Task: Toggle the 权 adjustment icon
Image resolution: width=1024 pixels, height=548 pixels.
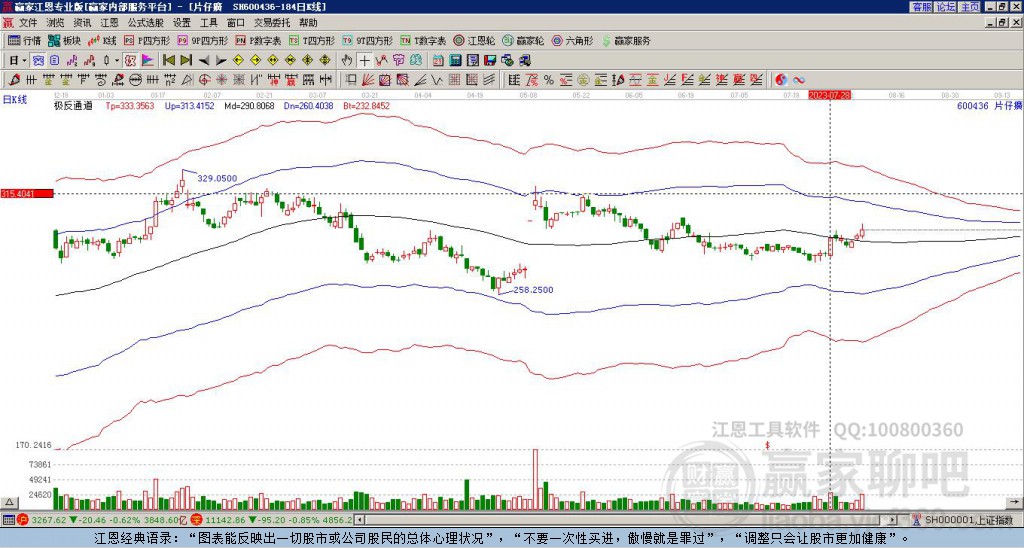Action: click(x=130, y=61)
